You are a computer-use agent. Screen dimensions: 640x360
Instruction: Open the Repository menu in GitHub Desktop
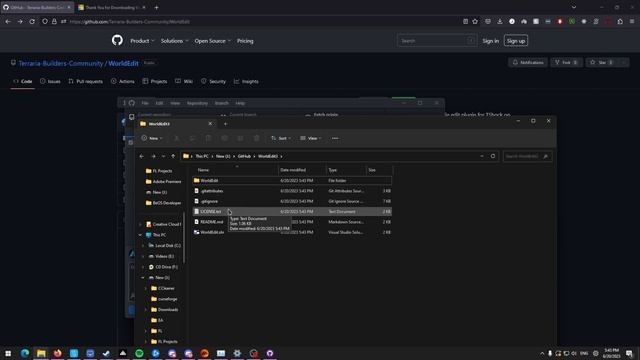tap(197, 103)
